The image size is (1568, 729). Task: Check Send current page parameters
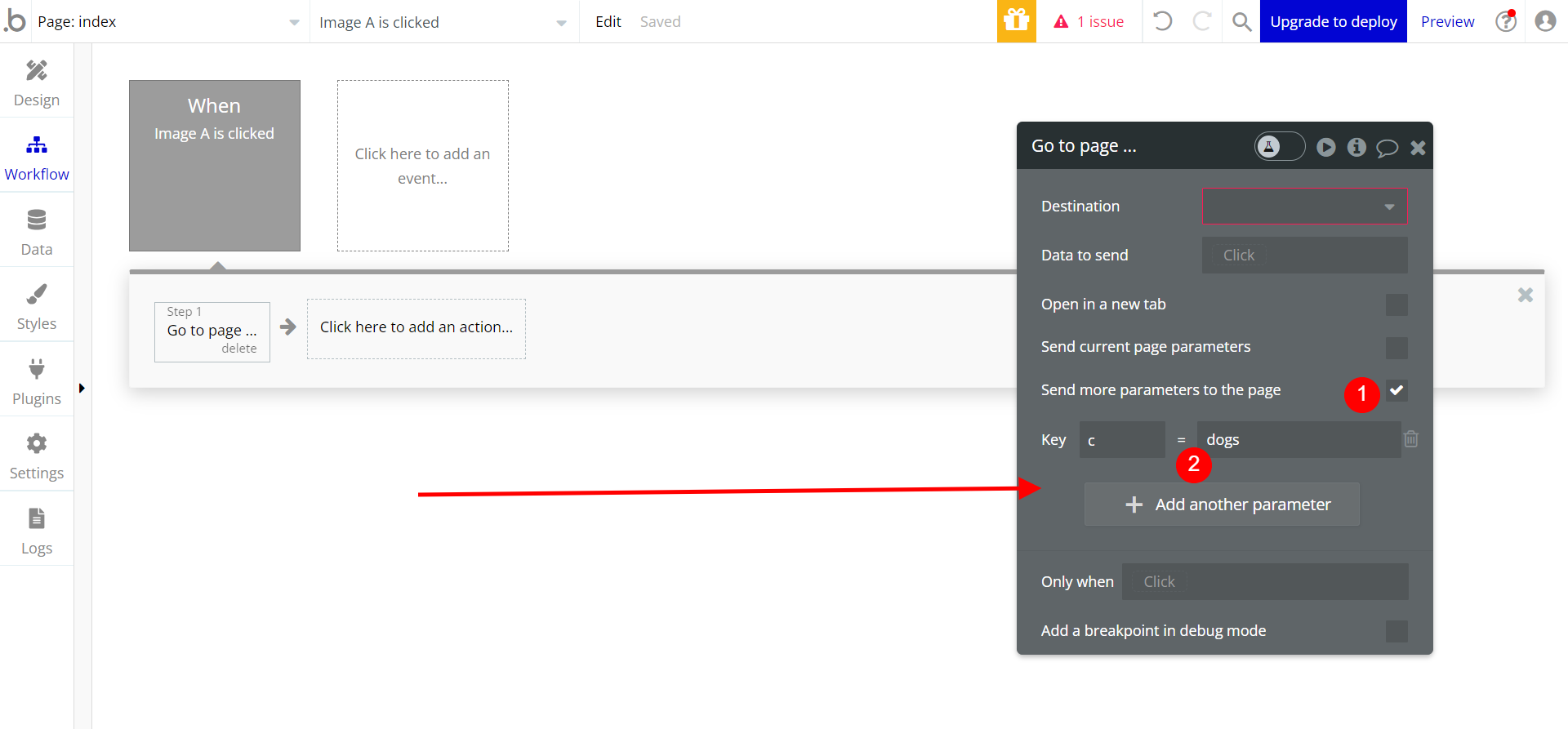pos(1396,348)
